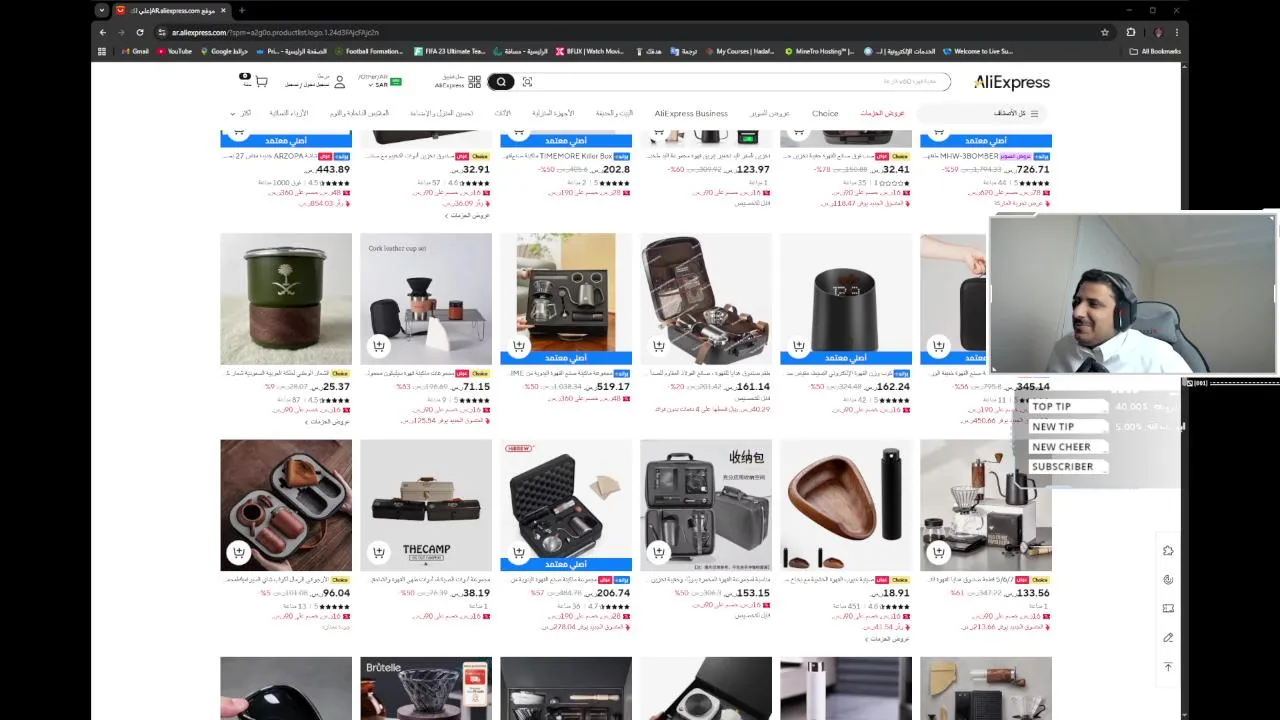Open the green Saudi emblem cup thumbnail

(x=286, y=299)
